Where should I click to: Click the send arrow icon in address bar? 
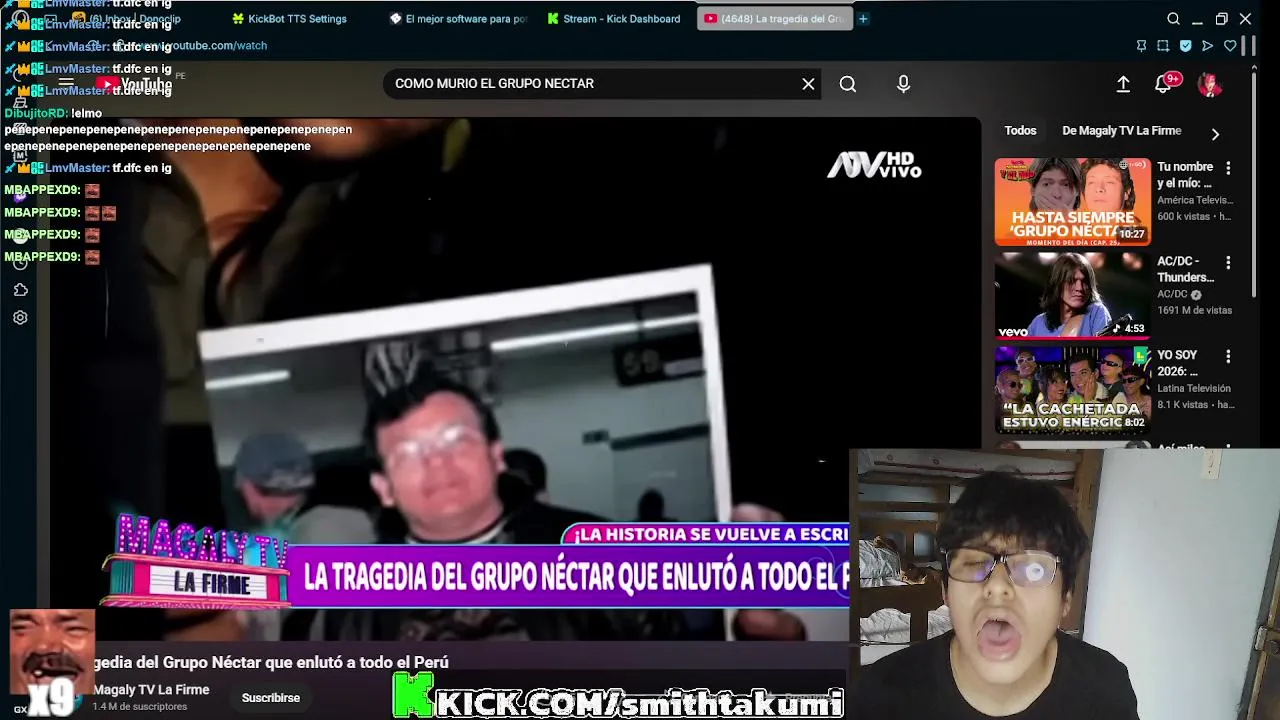pyautogui.click(x=1207, y=46)
